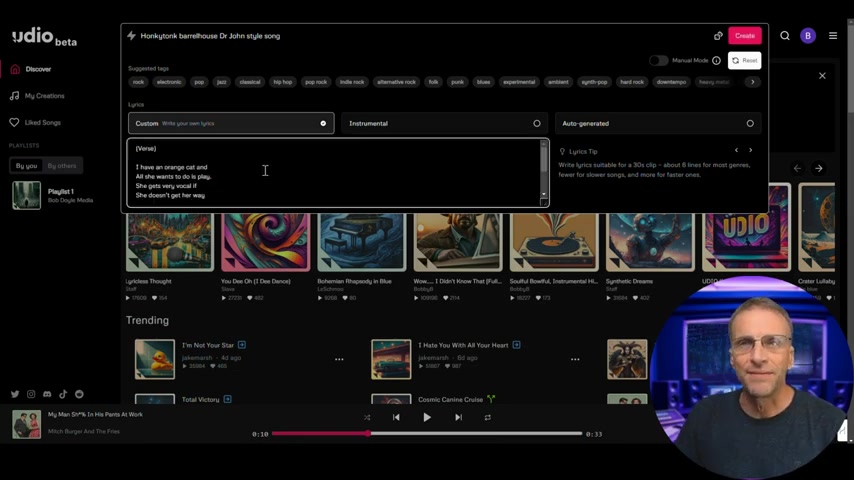Skip to next track
The image size is (854, 480).
tap(459, 417)
